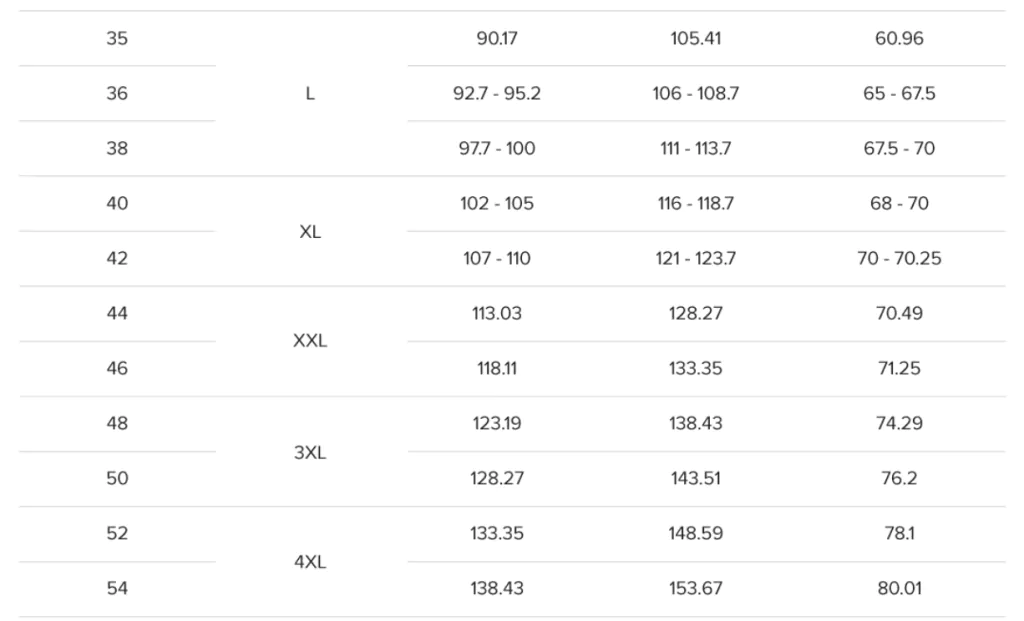This screenshot has width=1024, height=621.
Task: Click the XXL size label
Action: tap(310, 341)
